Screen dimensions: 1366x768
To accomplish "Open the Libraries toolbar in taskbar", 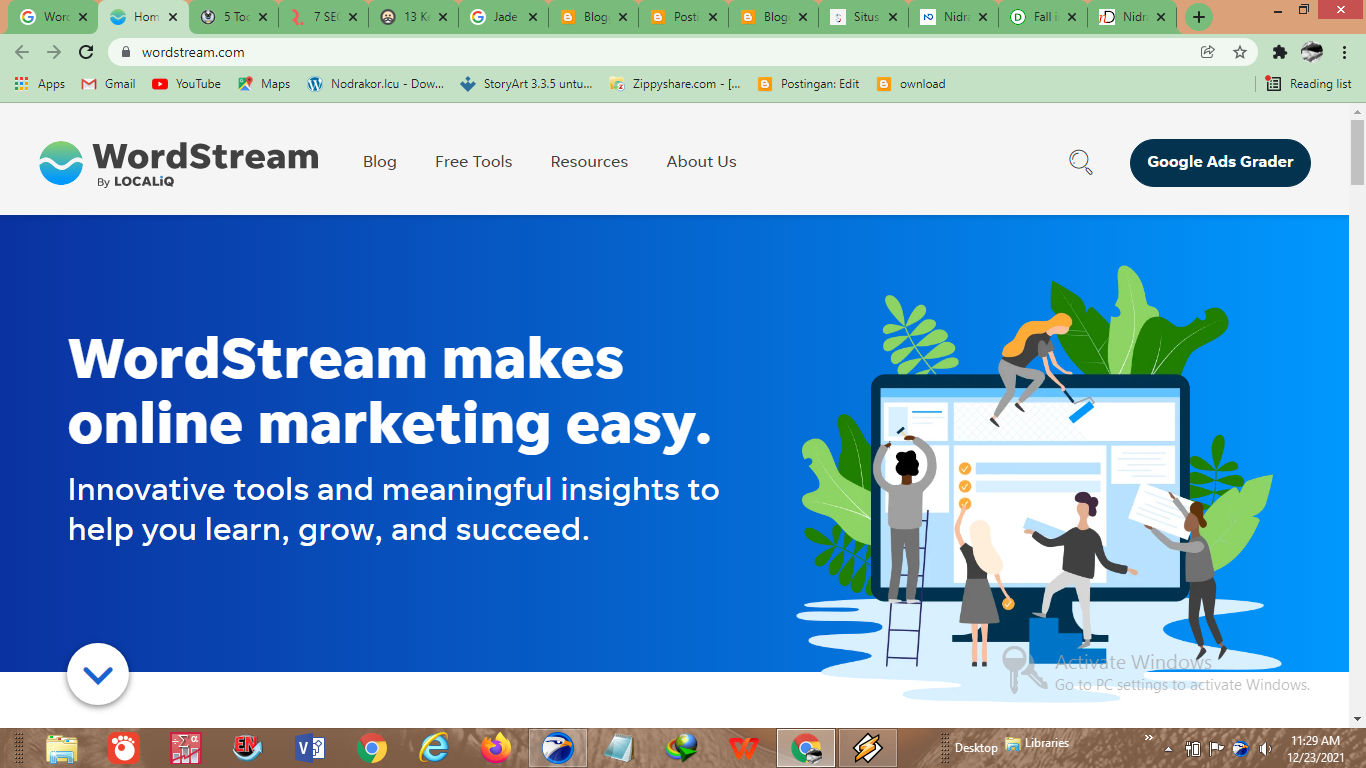I will [x=1038, y=743].
